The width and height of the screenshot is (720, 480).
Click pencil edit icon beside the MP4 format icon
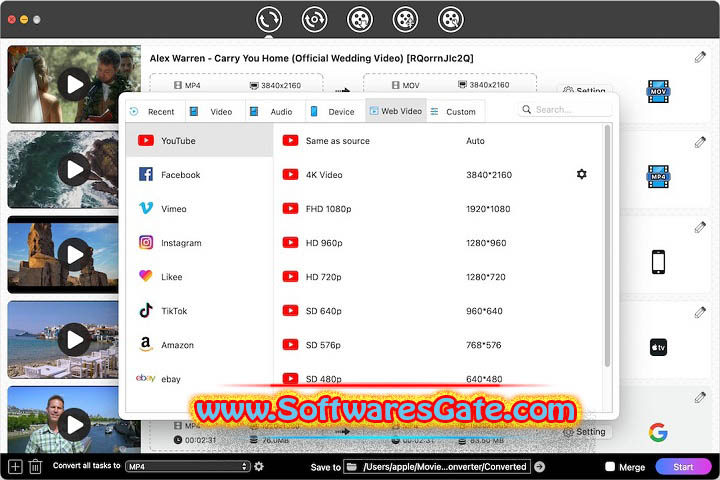[700, 142]
